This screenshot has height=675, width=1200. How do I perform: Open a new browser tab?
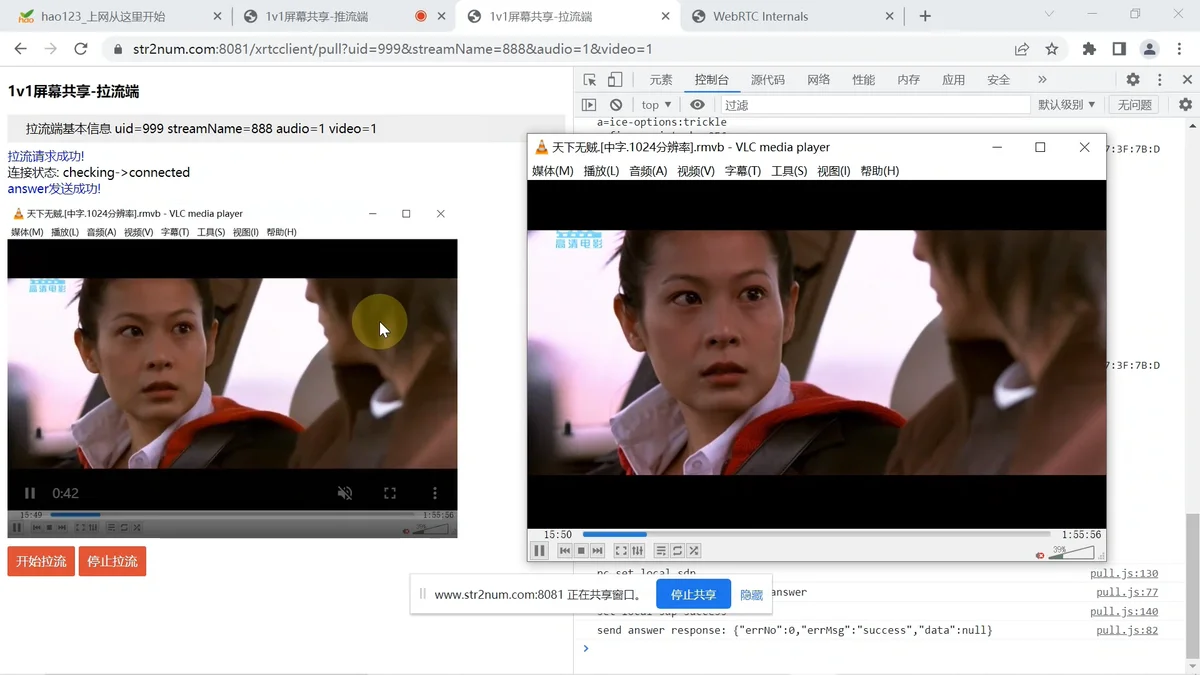(925, 16)
